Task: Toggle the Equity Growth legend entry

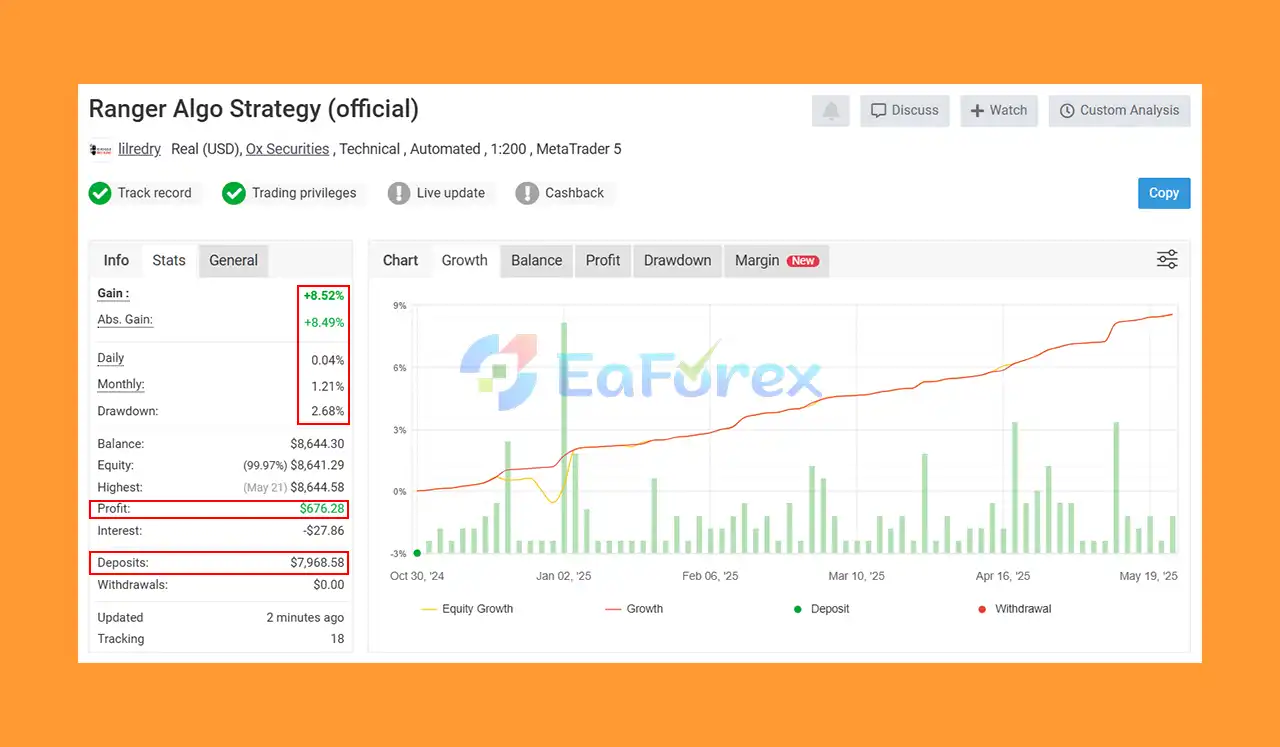Action: (467, 609)
